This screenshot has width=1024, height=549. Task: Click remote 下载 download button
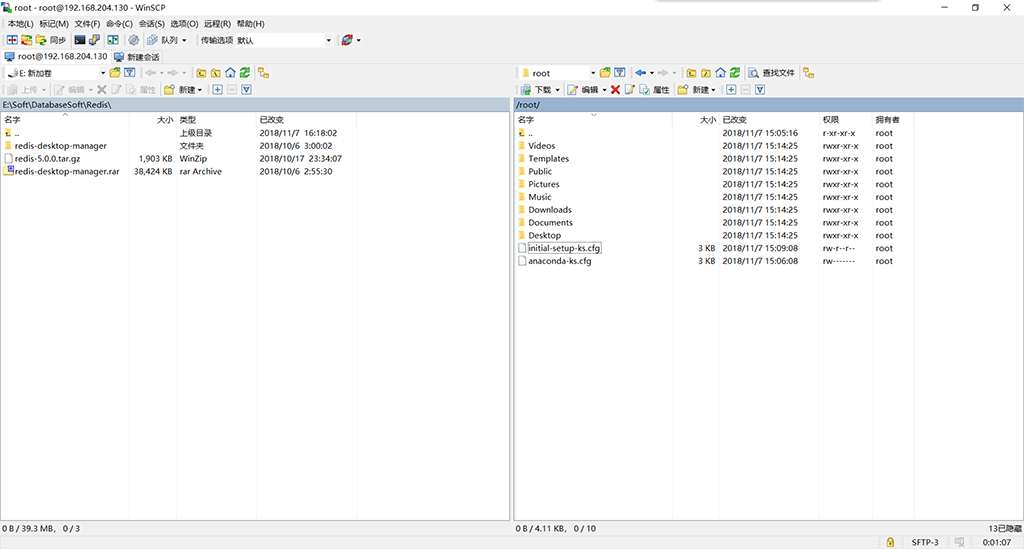(x=539, y=89)
